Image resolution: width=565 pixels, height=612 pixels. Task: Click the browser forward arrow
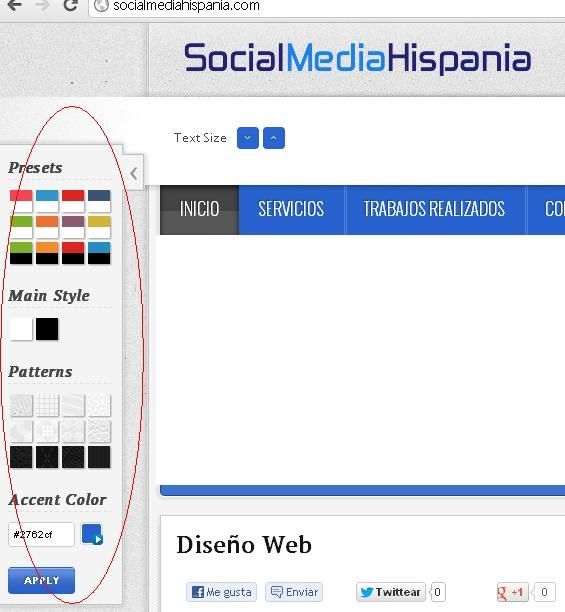pos(42,5)
